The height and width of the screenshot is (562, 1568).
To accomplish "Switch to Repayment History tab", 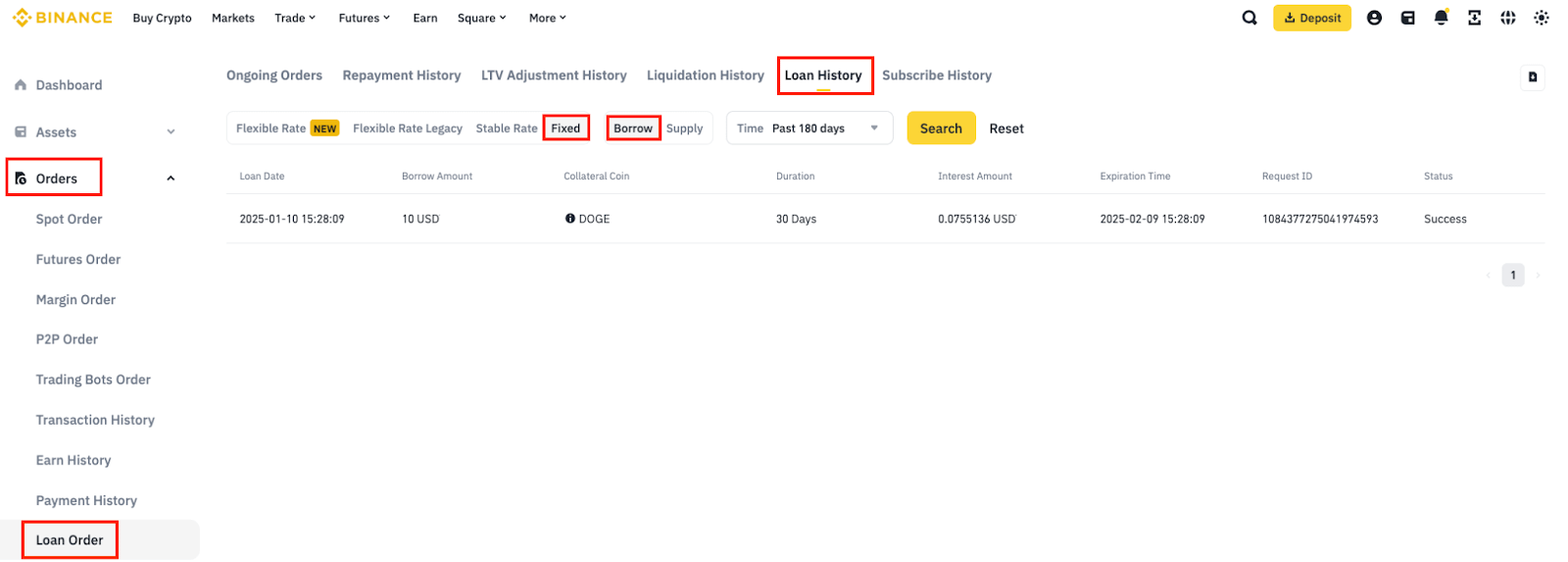I will (402, 76).
